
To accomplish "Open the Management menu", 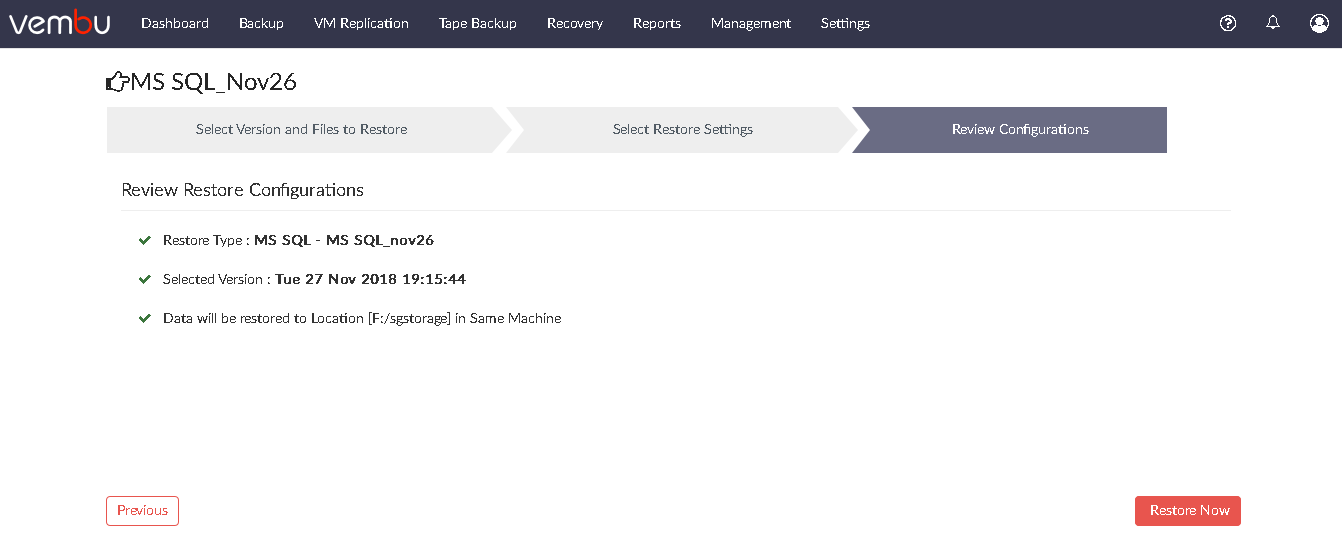I will [x=751, y=23].
